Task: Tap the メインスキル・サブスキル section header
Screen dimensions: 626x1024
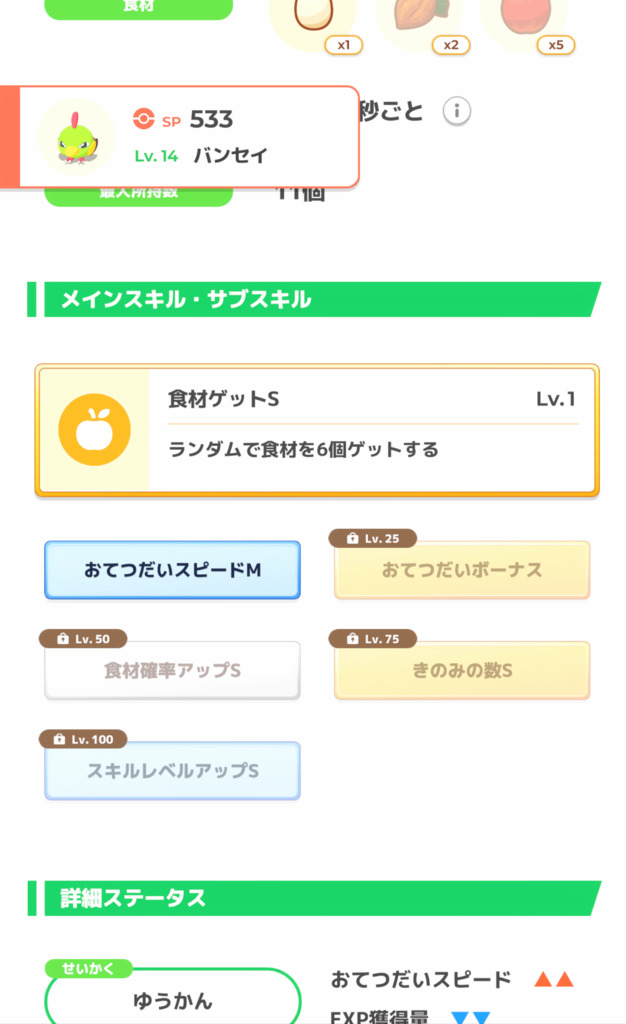Action: pyautogui.click(x=314, y=299)
